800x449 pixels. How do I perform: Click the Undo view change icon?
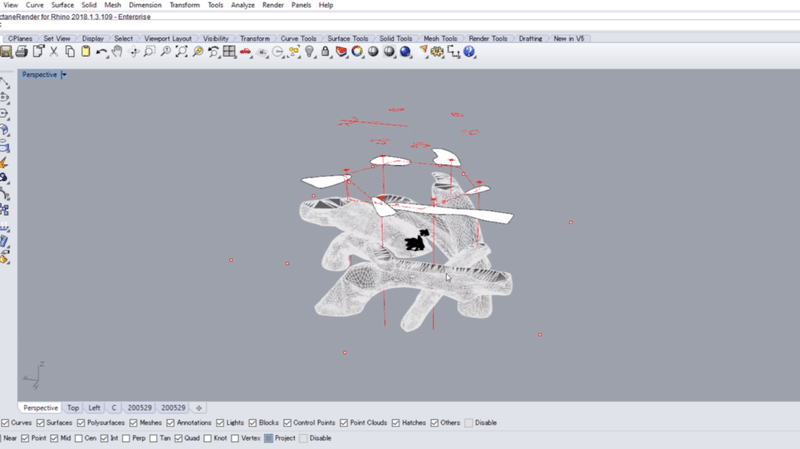[x=213, y=52]
